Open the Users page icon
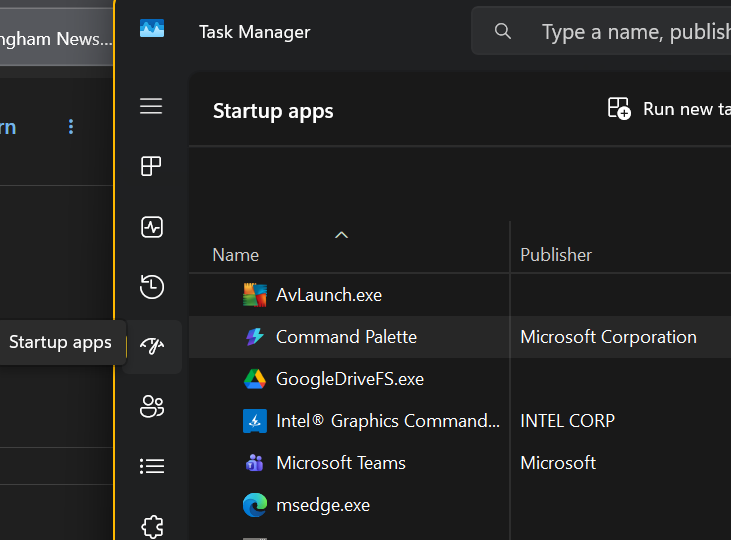The width and height of the screenshot is (731, 540). [x=151, y=406]
